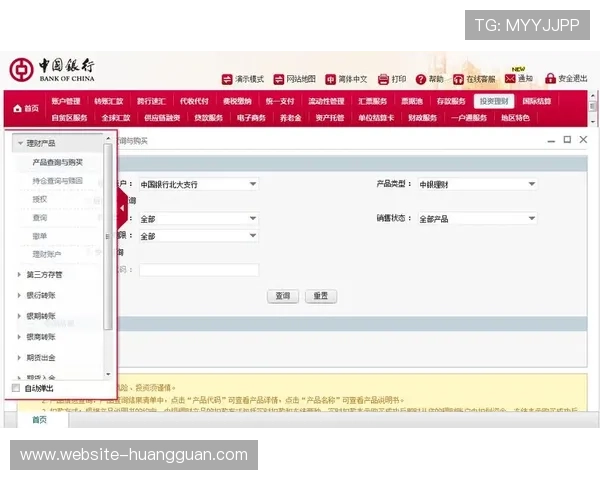Open the 单位结算卡 menu
Image resolution: width=600 pixels, height=480 pixels.
pos(376,118)
